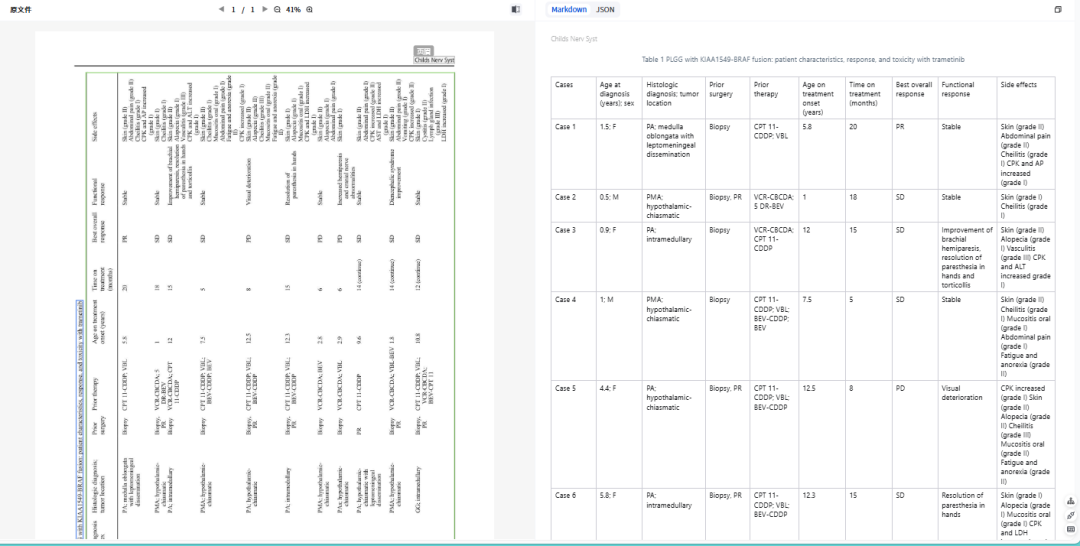1080x546 pixels.
Task: Click the 41% zoom level
Action: [293, 9]
